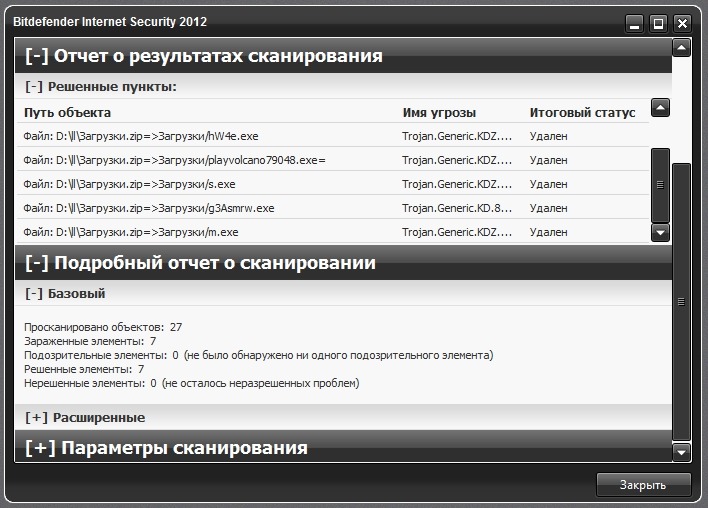The height and width of the screenshot is (508, 708).
Task: Click the Закрыть button
Action: click(643, 485)
